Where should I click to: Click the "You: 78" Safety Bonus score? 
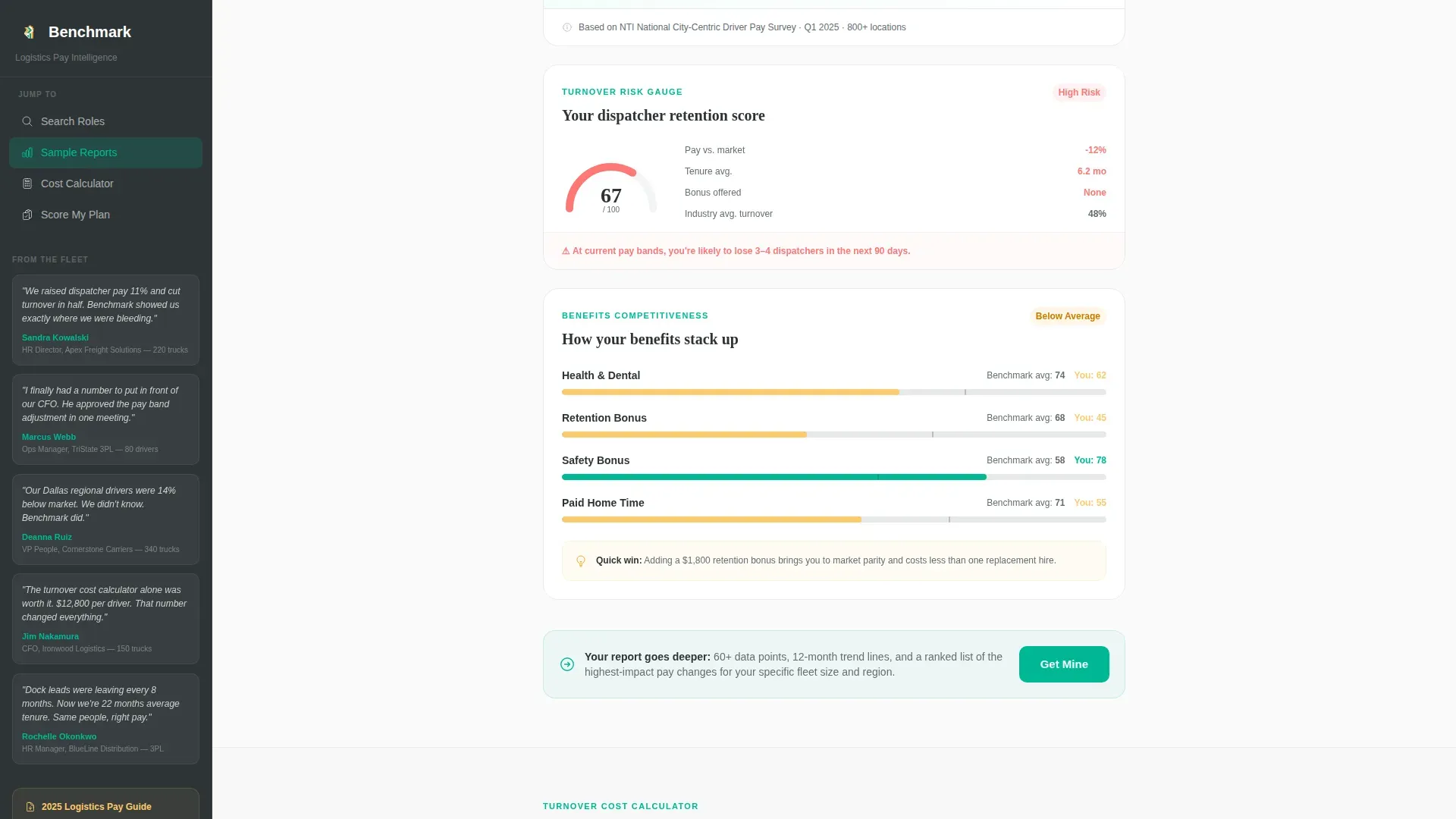pos(1090,460)
